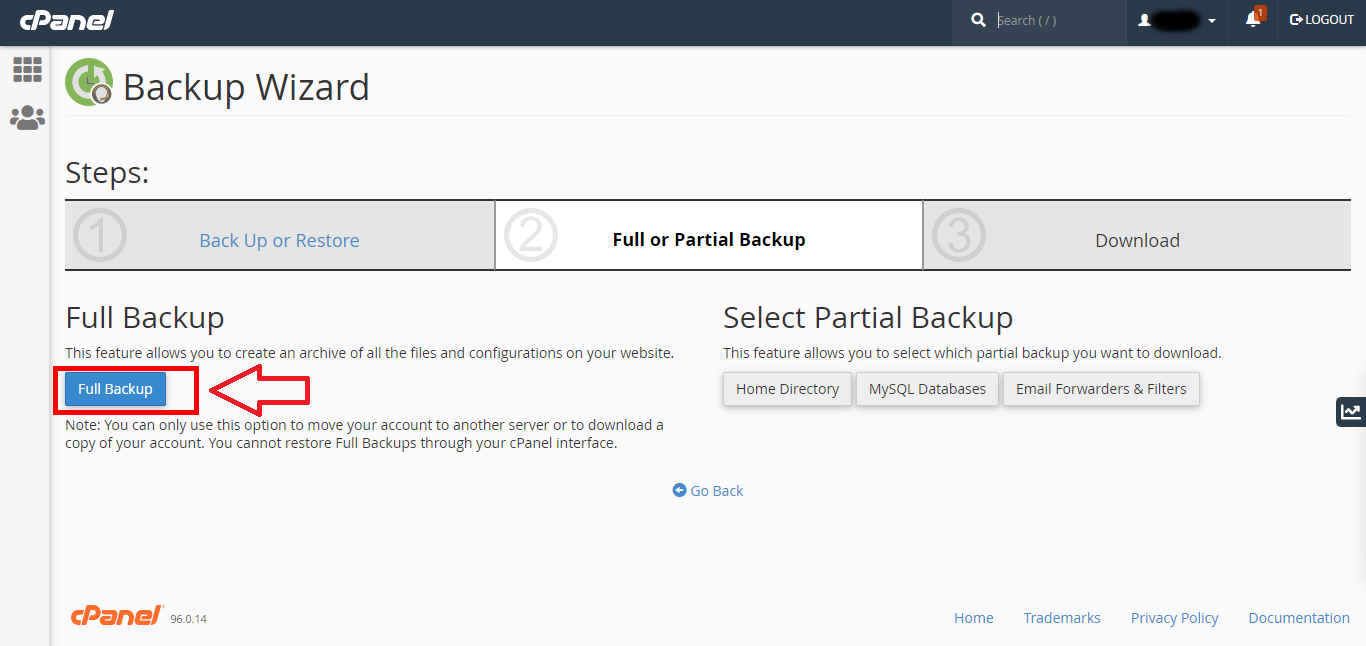Select Full or Partial Backup step

pyautogui.click(x=708, y=240)
